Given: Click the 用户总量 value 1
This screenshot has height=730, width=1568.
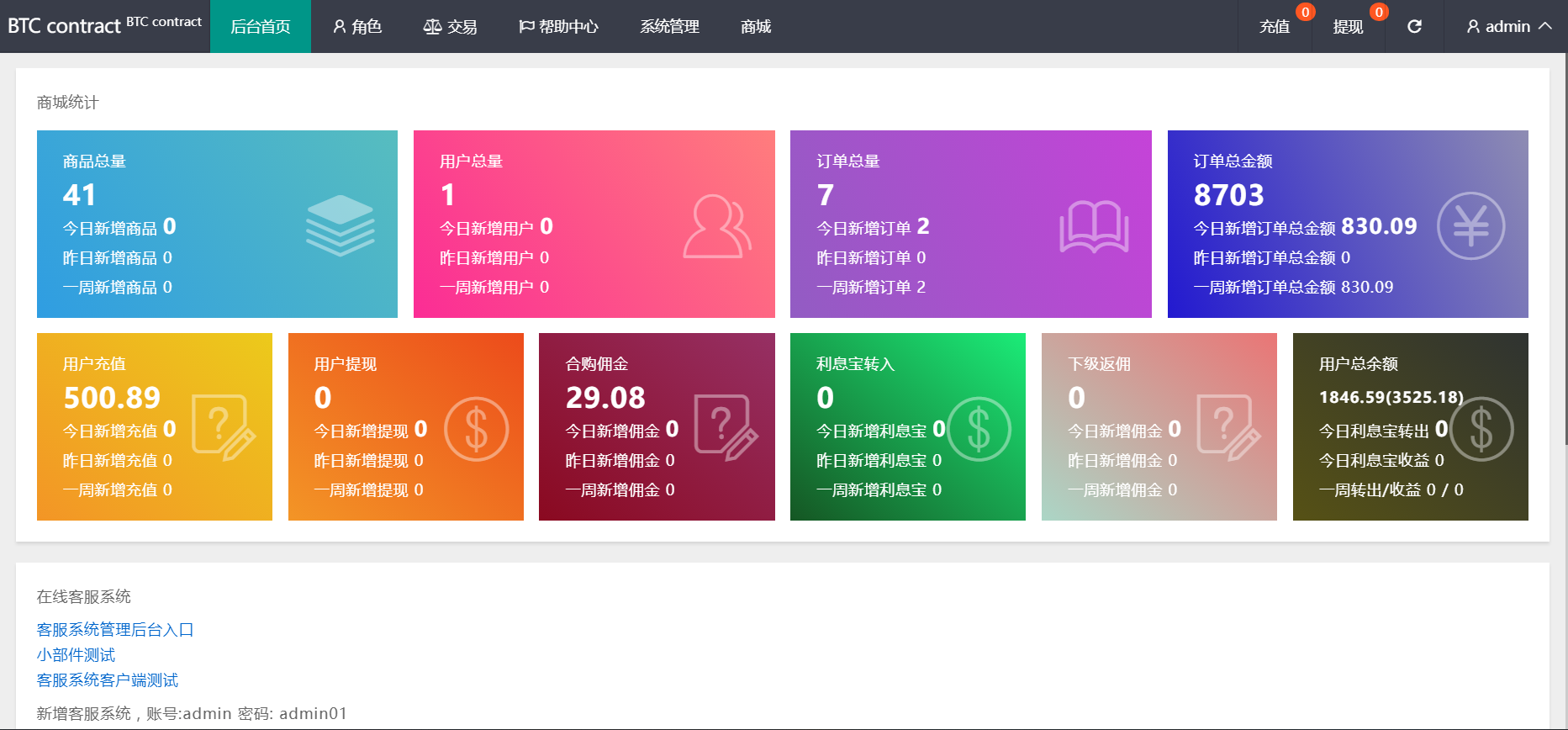Looking at the screenshot, I should click(447, 194).
